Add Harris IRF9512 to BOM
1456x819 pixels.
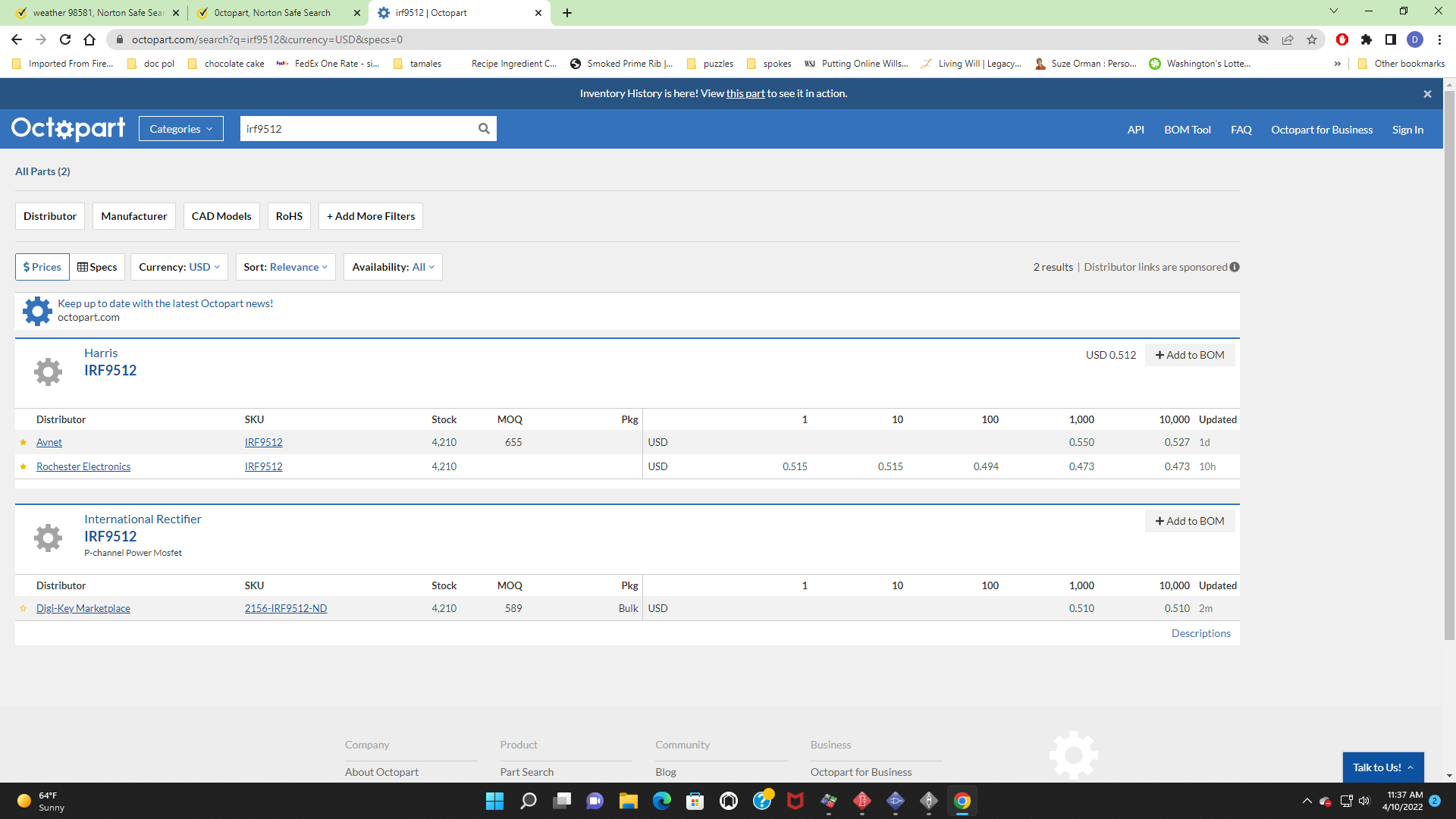[x=1190, y=355]
